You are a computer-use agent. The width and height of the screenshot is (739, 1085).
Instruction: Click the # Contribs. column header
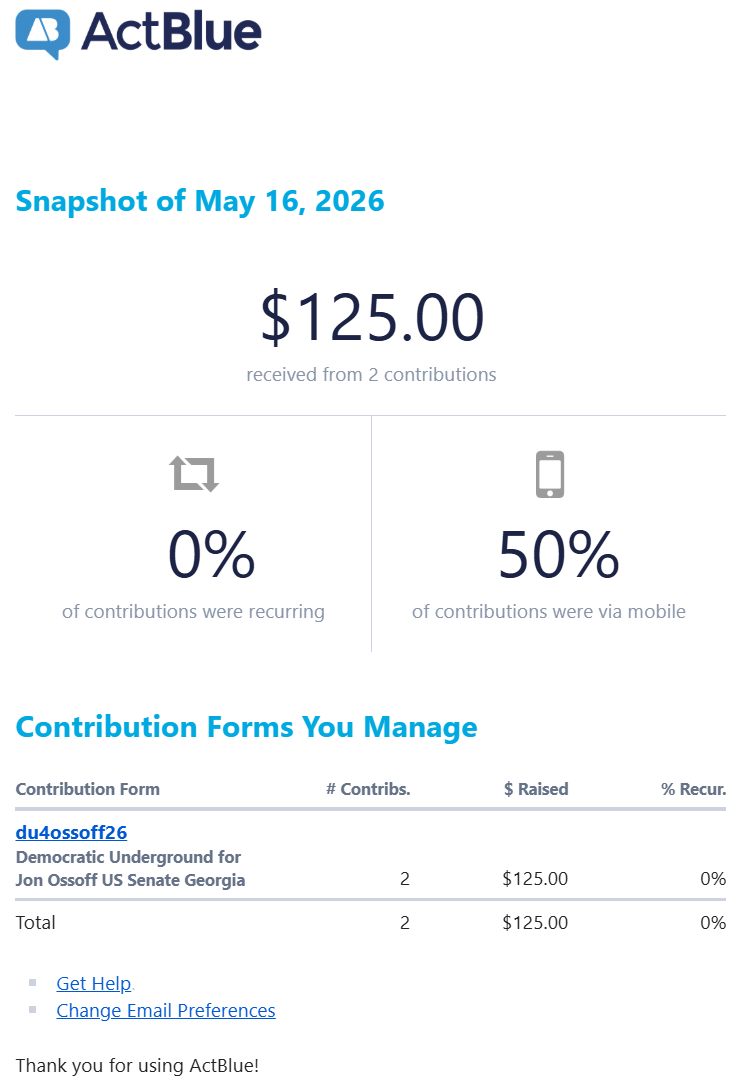[368, 789]
